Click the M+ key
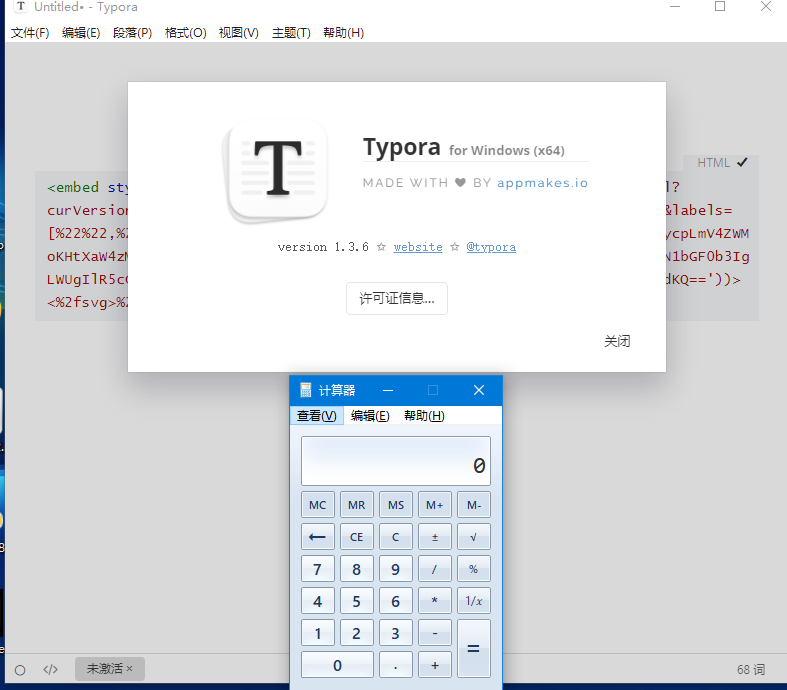The width and height of the screenshot is (787, 690). pos(435,505)
